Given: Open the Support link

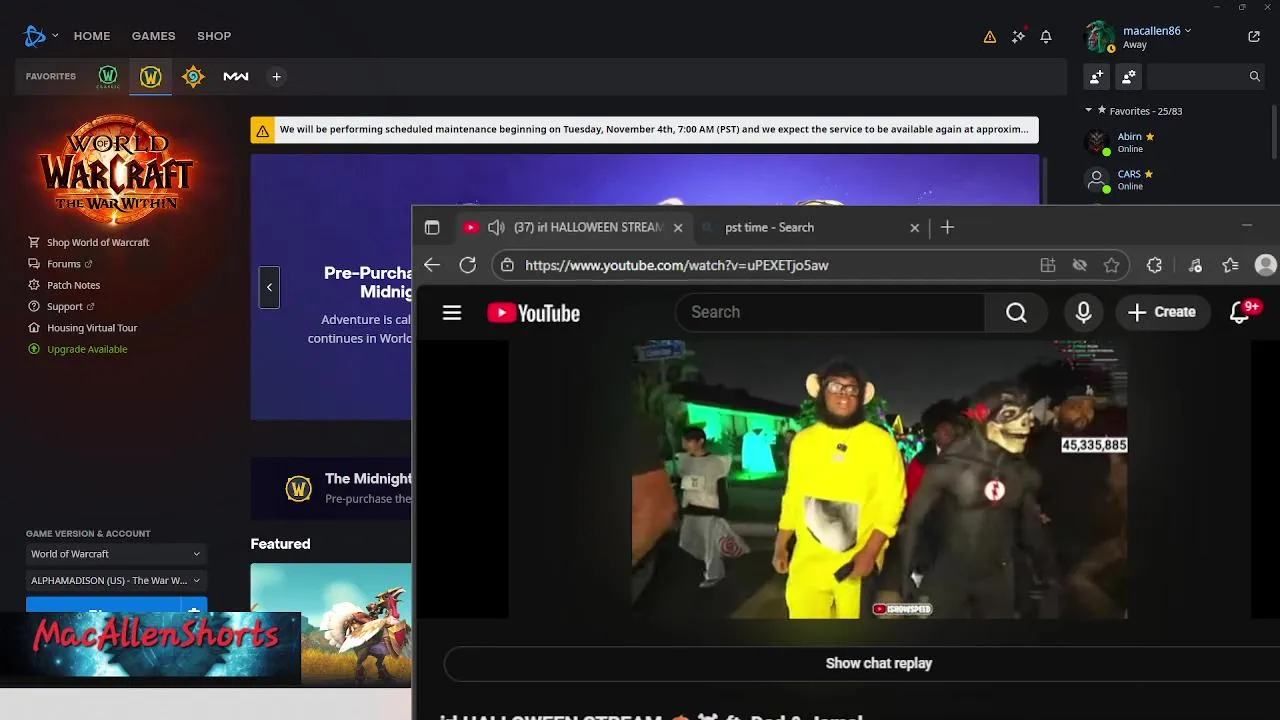Looking at the screenshot, I should [x=65, y=307].
